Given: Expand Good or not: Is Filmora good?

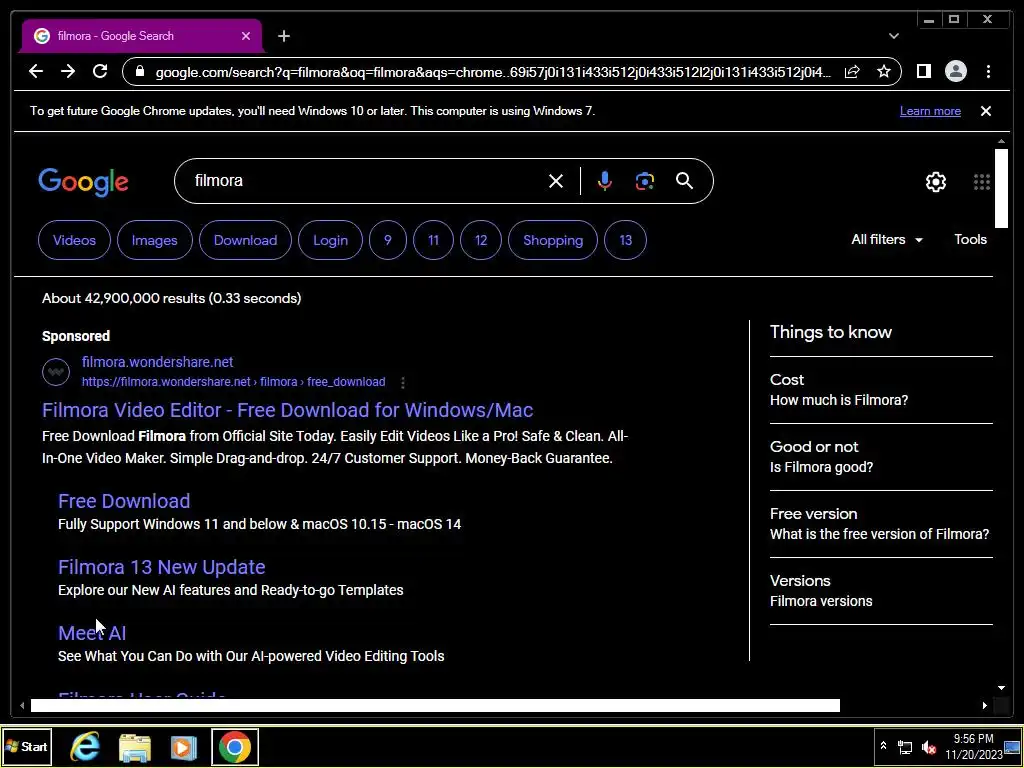Looking at the screenshot, I should coord(881,457).
